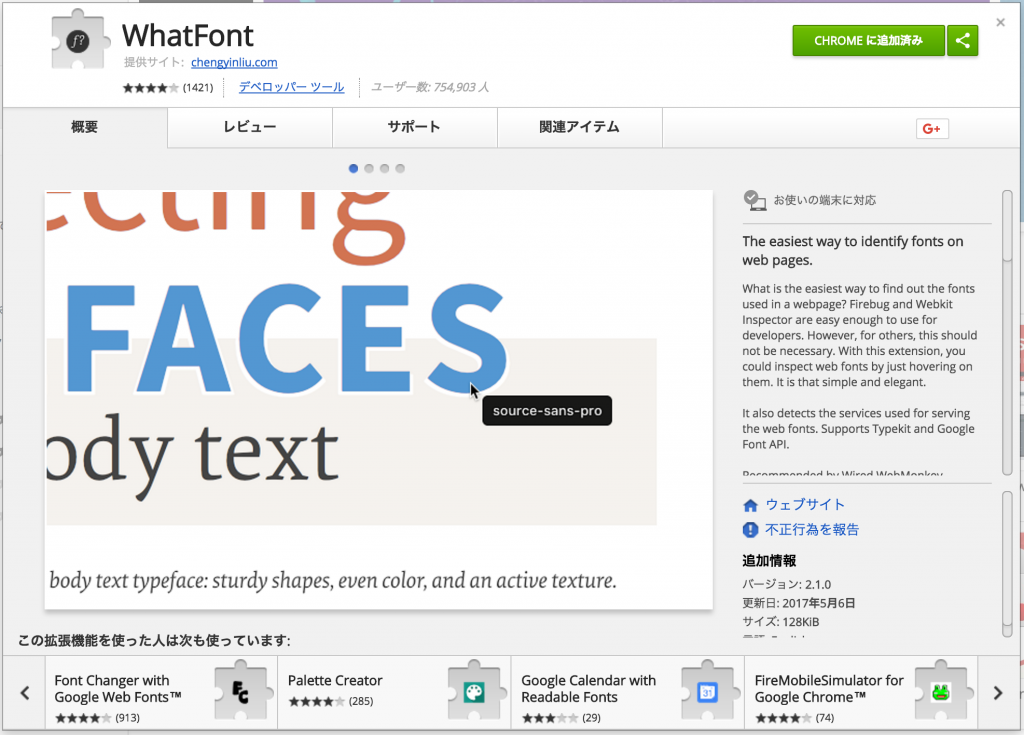Select the third screenshot carousel dot
The width and height of the screenshot is (1024, 735).
coord(385,169)
